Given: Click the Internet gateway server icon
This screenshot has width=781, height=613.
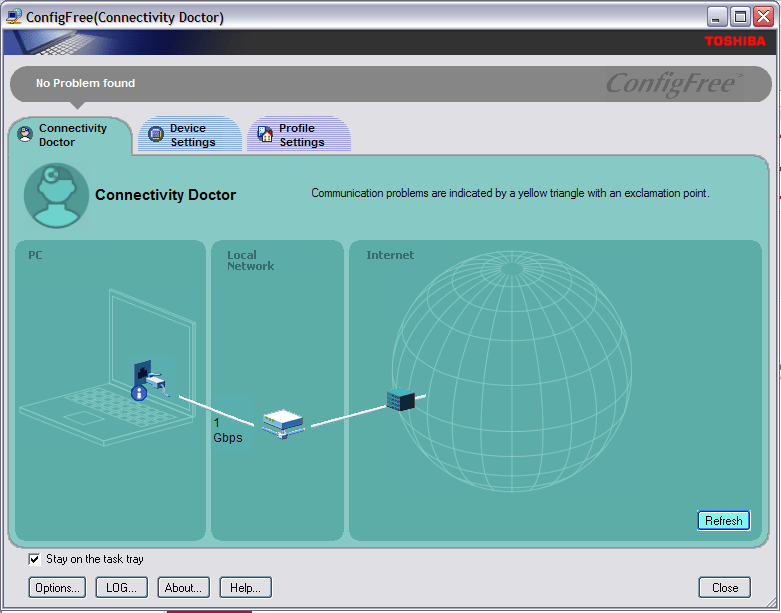Looking at the screenshot, I should [x=400, y=399].
